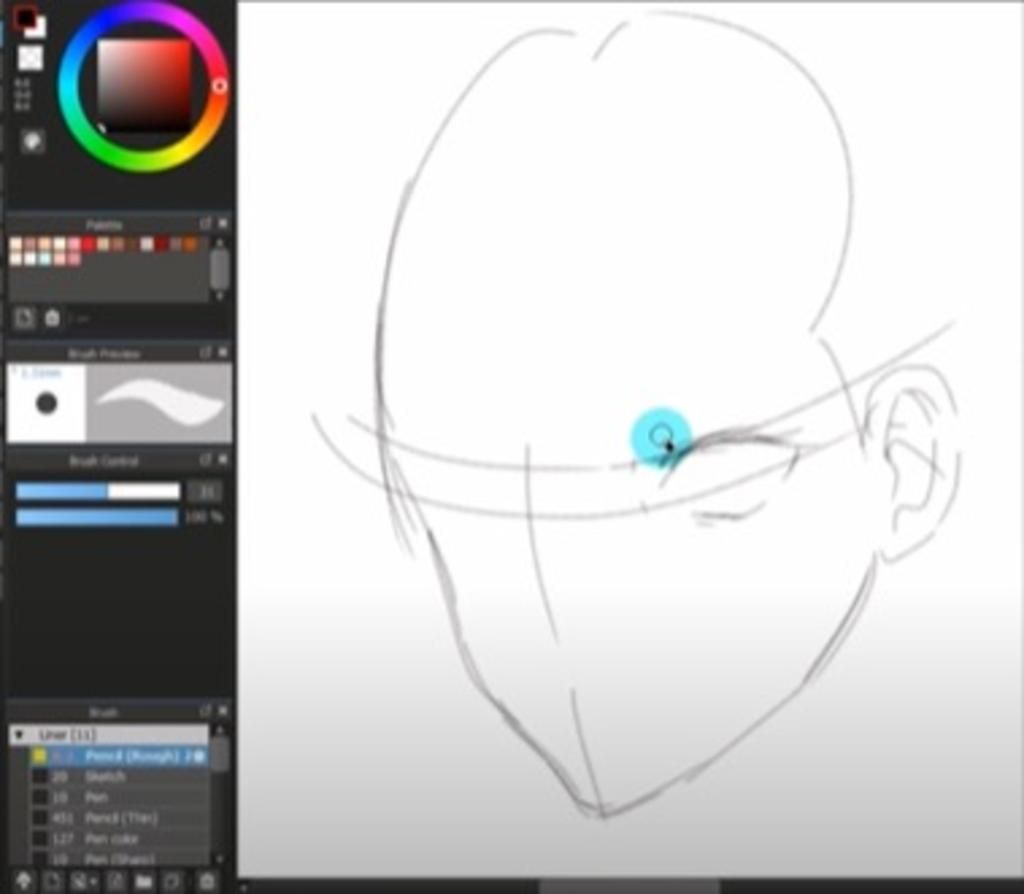Click Palette scrollbar up arrow
The height and width of the screenshot is (894, 1024).
pyautogui.click(x=220, y=243)
